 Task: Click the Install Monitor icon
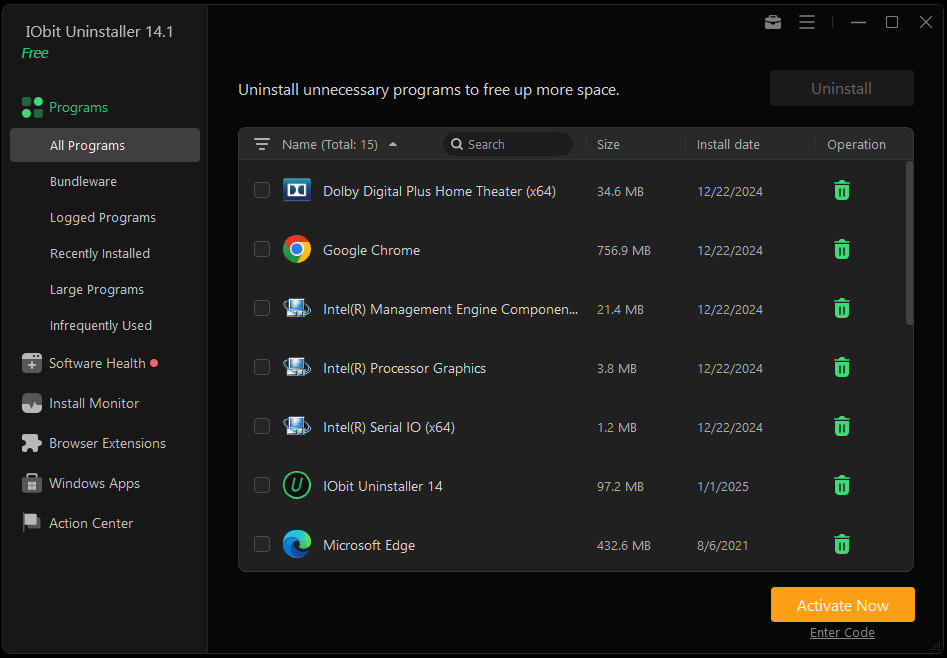pos(32,403)
